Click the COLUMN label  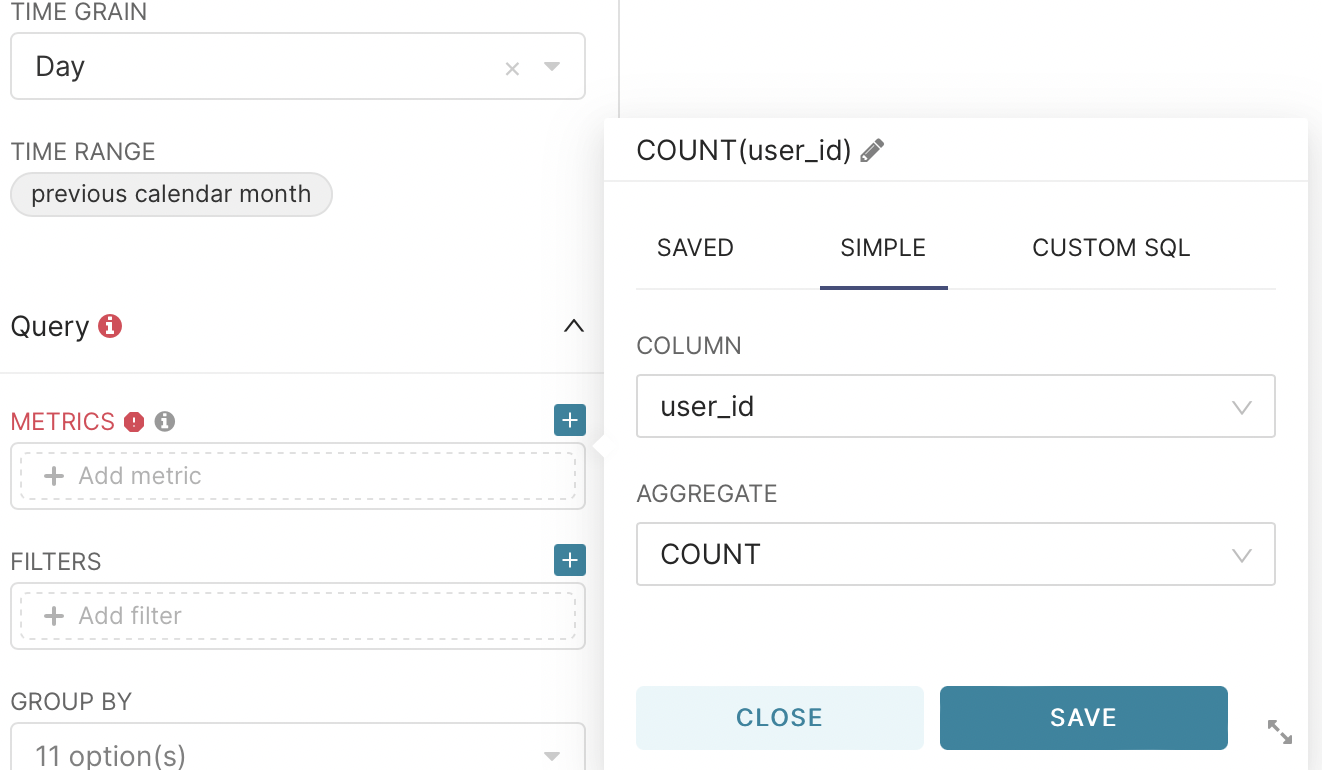(689, 346)
